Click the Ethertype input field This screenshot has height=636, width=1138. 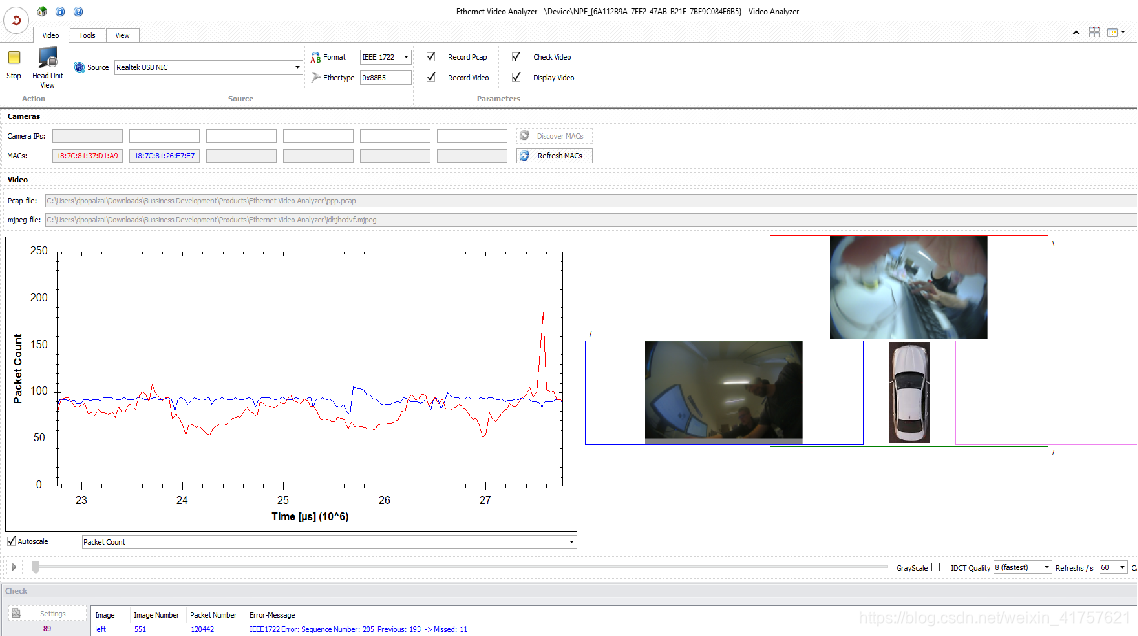coord(385,77)
